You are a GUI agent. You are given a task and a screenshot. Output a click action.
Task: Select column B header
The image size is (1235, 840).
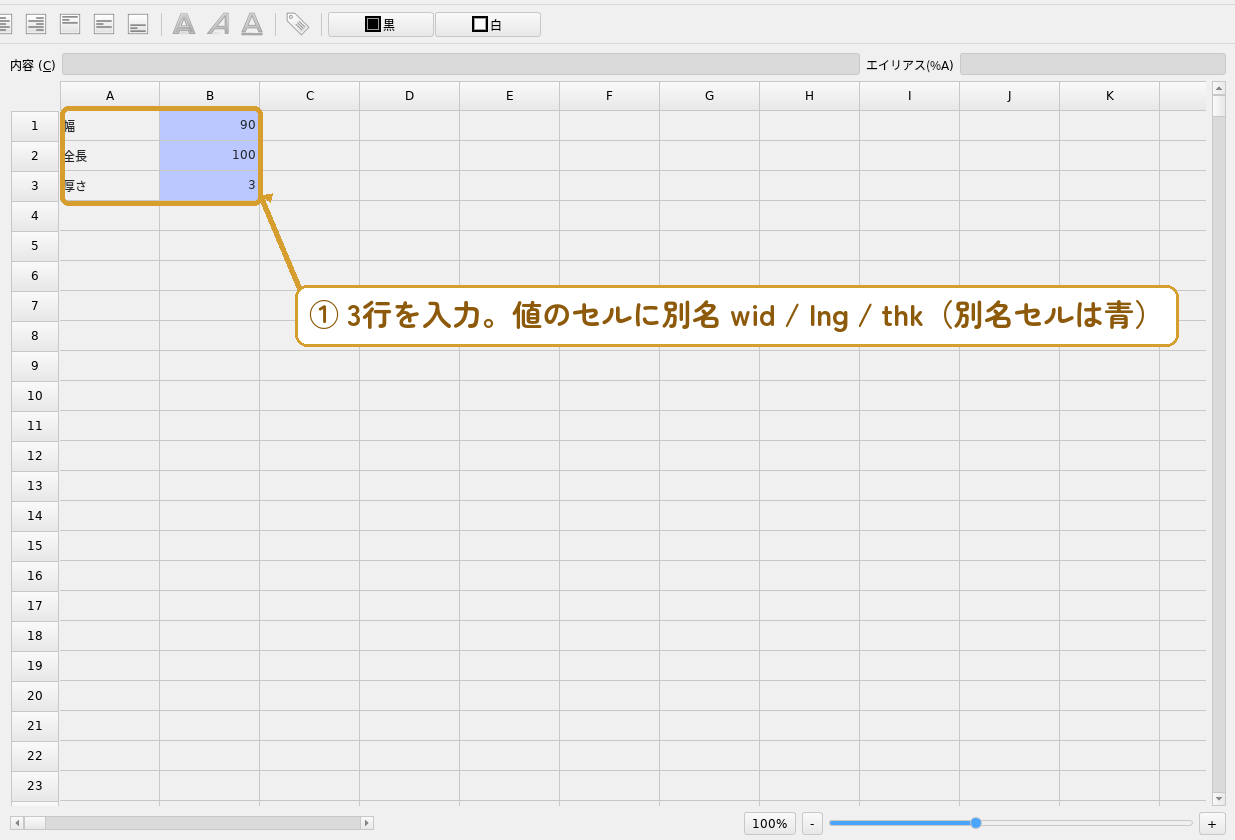point(210,96)
